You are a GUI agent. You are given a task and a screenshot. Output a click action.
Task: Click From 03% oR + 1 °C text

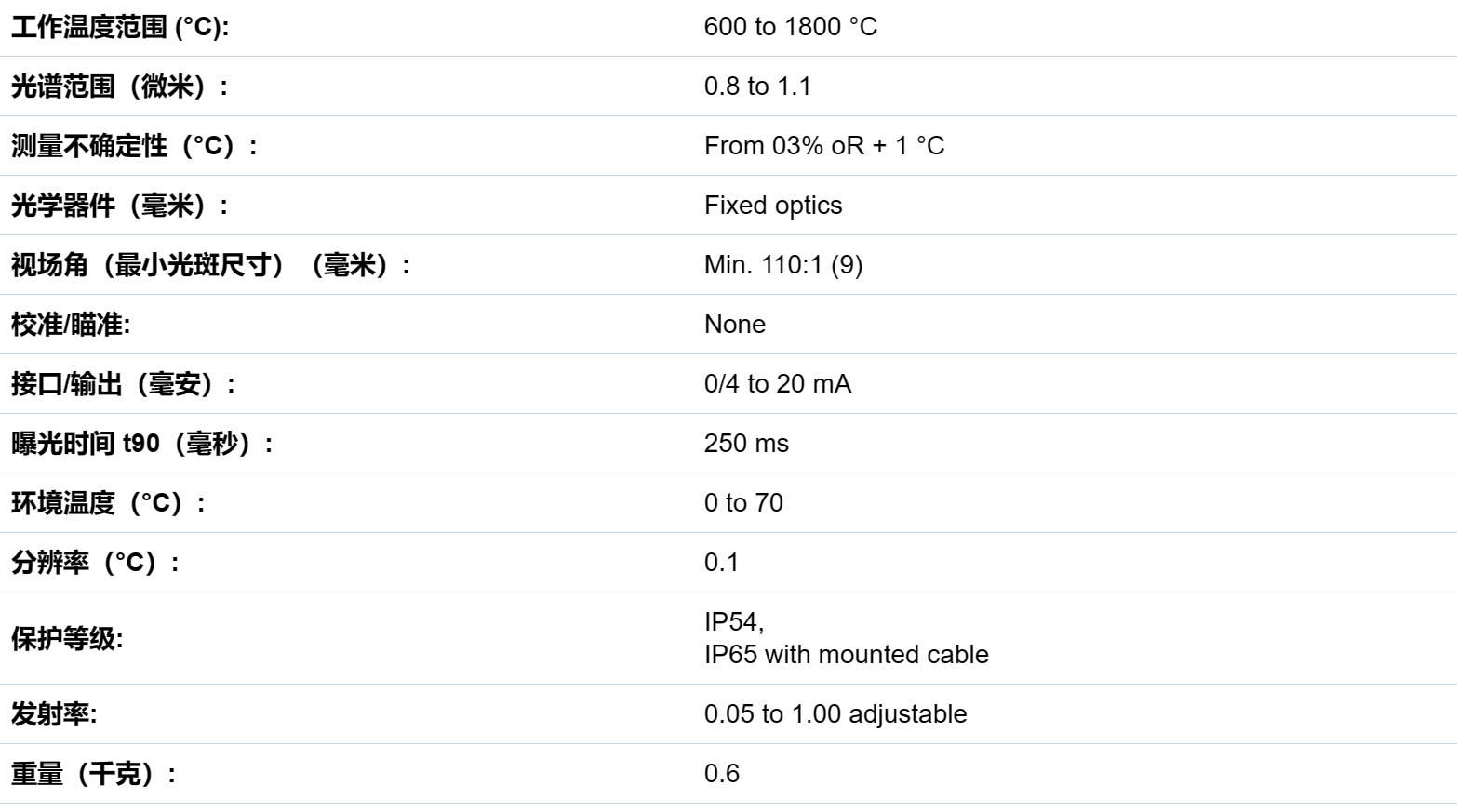point(823,146)
